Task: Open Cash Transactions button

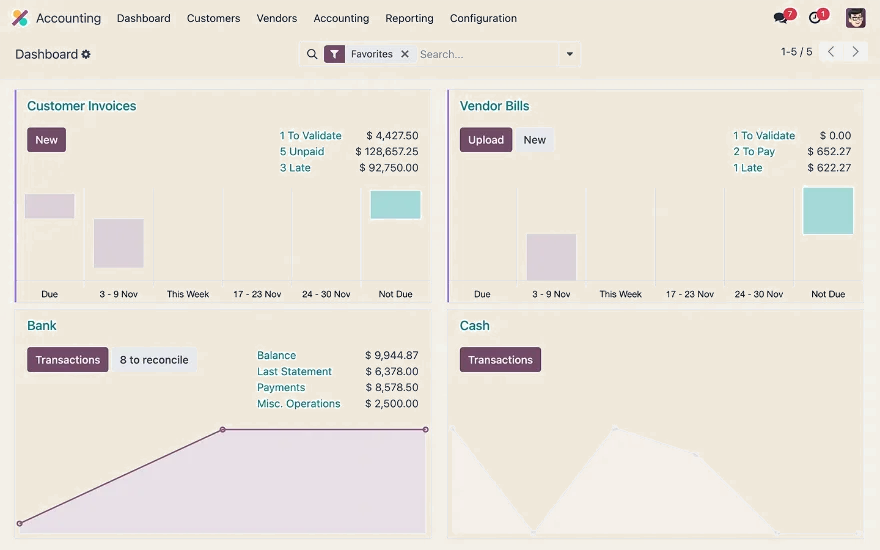Action: coord(501,360)
